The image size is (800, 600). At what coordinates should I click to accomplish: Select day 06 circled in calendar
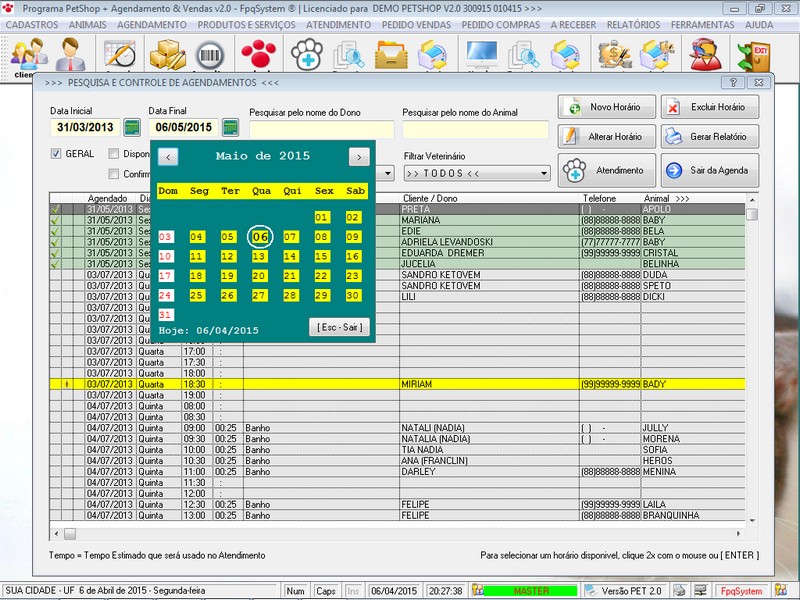coord(260,237)
